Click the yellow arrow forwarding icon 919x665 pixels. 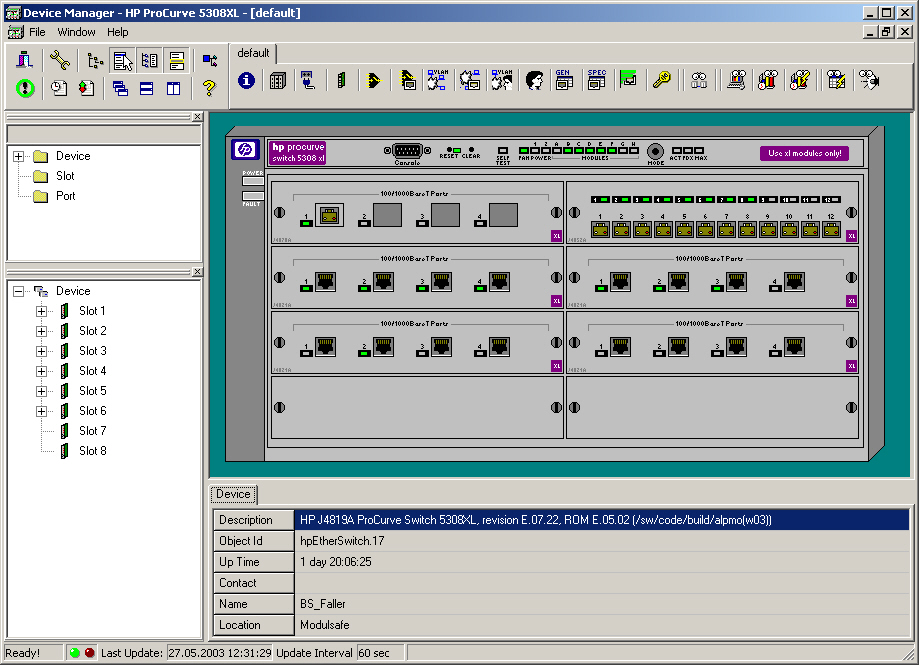374,80
